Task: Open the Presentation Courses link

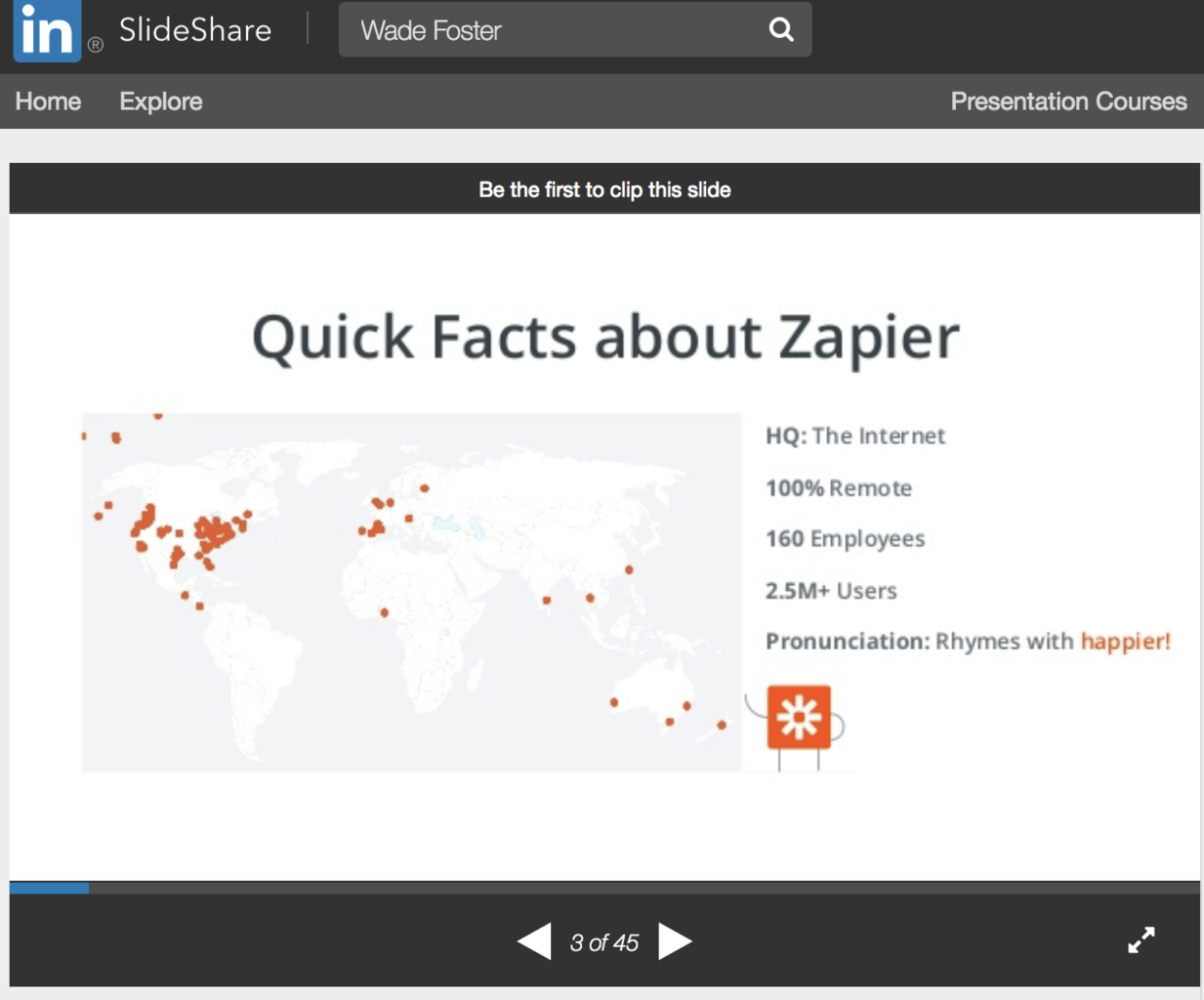Action: click(x=1068, y=102)
